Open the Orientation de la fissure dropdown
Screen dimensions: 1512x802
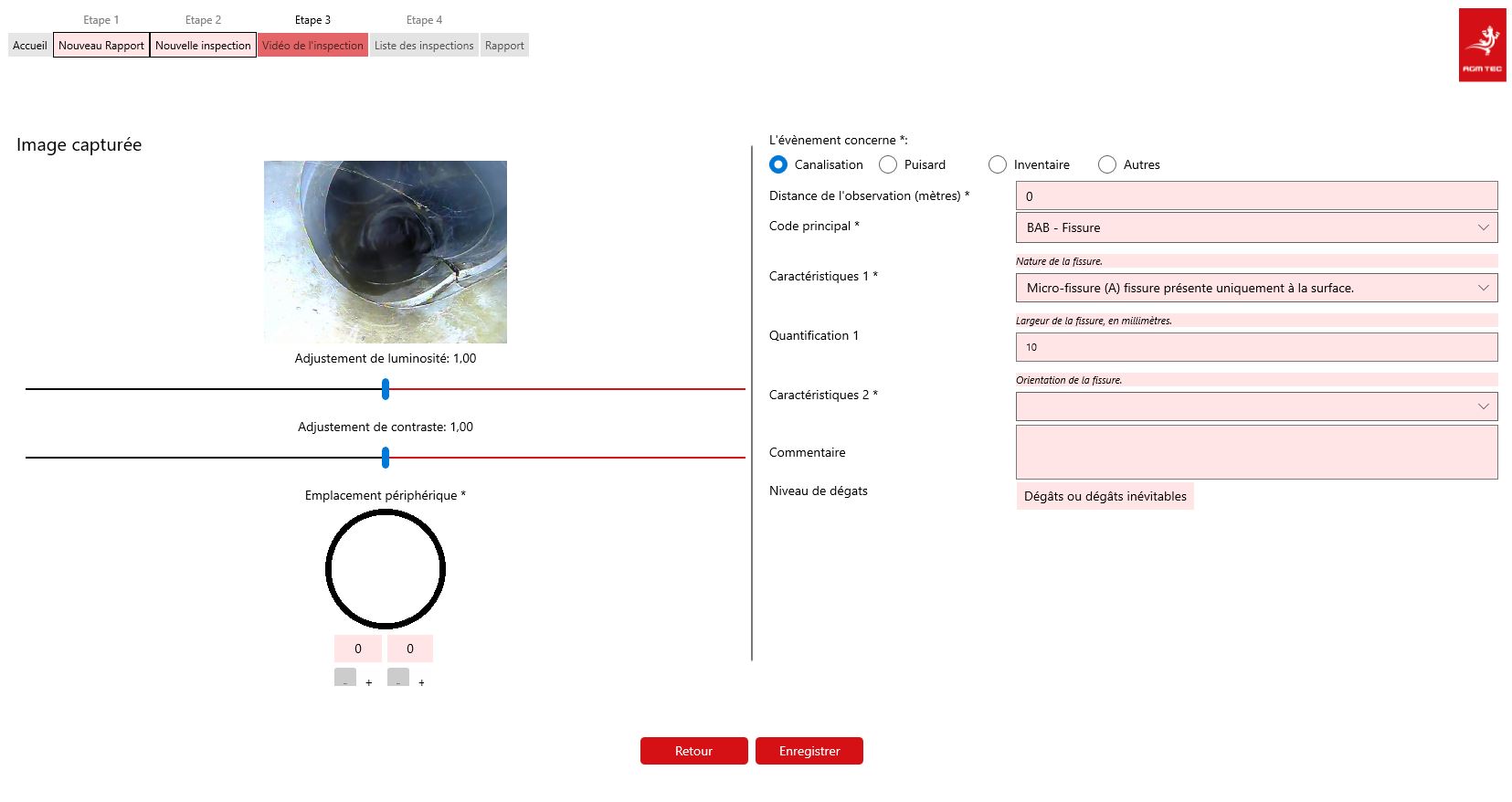click(1256, 406)
